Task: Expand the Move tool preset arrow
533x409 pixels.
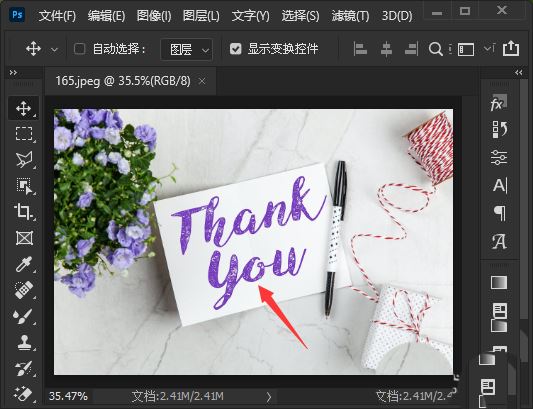Action: [54, 50]
